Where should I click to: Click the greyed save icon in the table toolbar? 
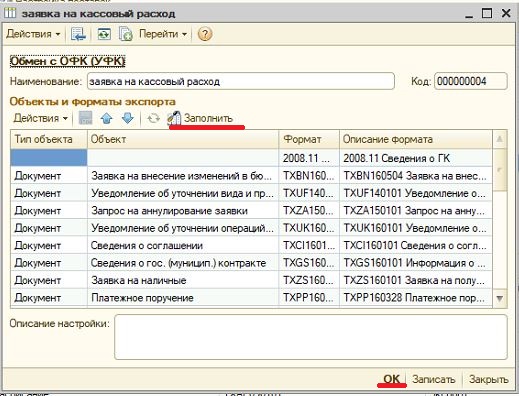(x=85, y=118)
